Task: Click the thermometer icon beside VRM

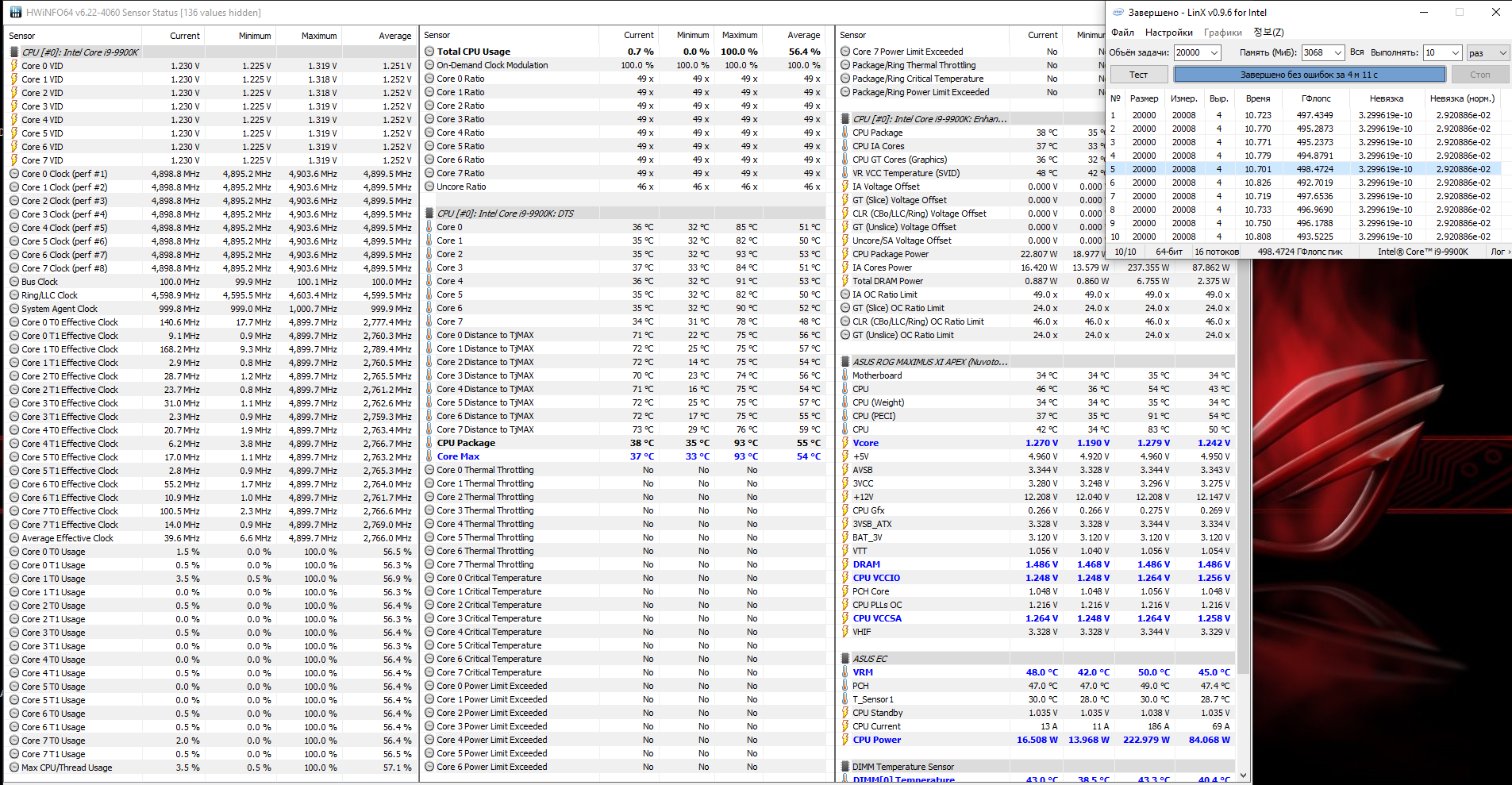Action: (x=845, y=672)
